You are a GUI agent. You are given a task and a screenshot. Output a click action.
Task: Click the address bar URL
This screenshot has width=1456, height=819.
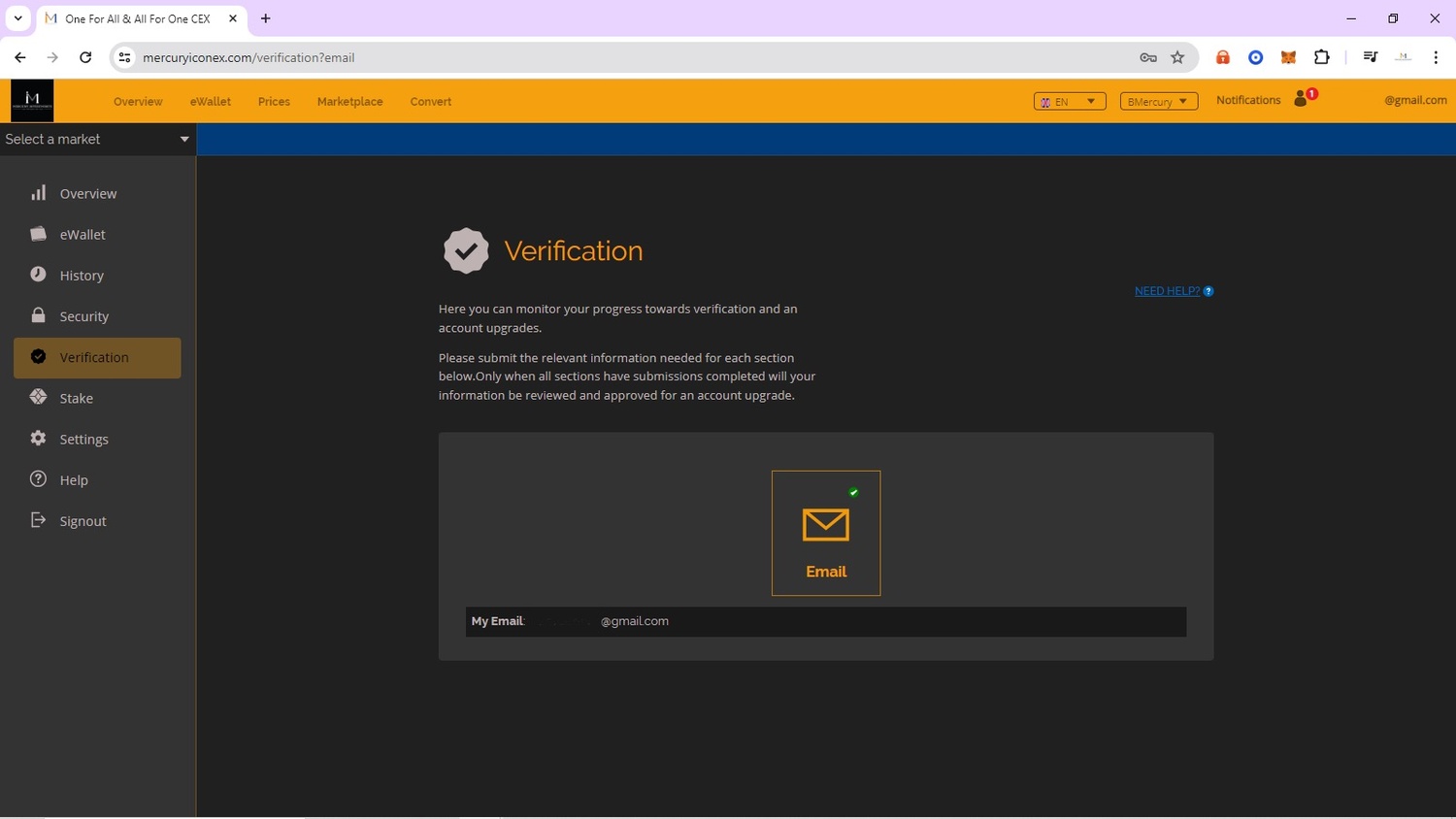[x=248, y=57]
